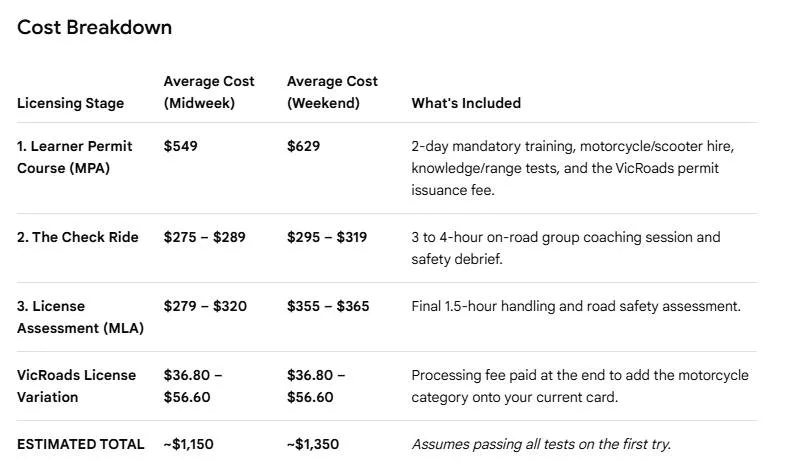The image size is (792, 474).
Task: Click the Average Cost (Midweek) column header
Action: point(209,92)
